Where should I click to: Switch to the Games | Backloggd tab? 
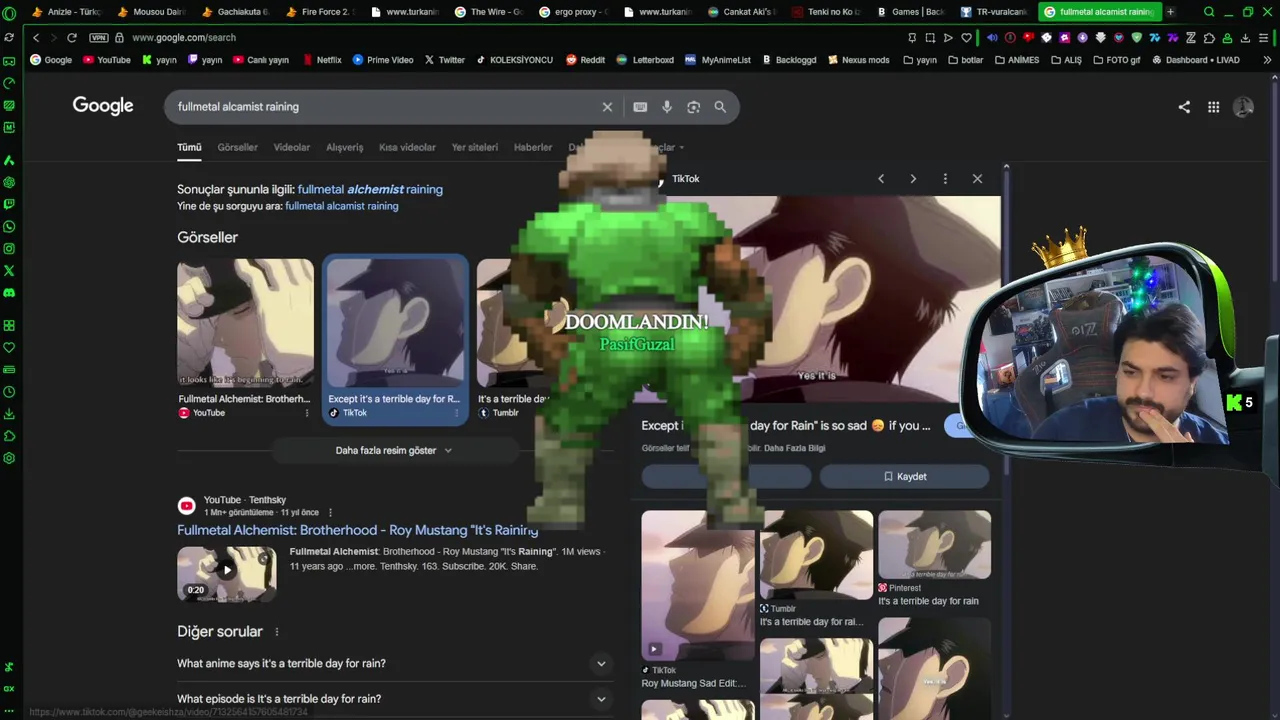[910, 12]
